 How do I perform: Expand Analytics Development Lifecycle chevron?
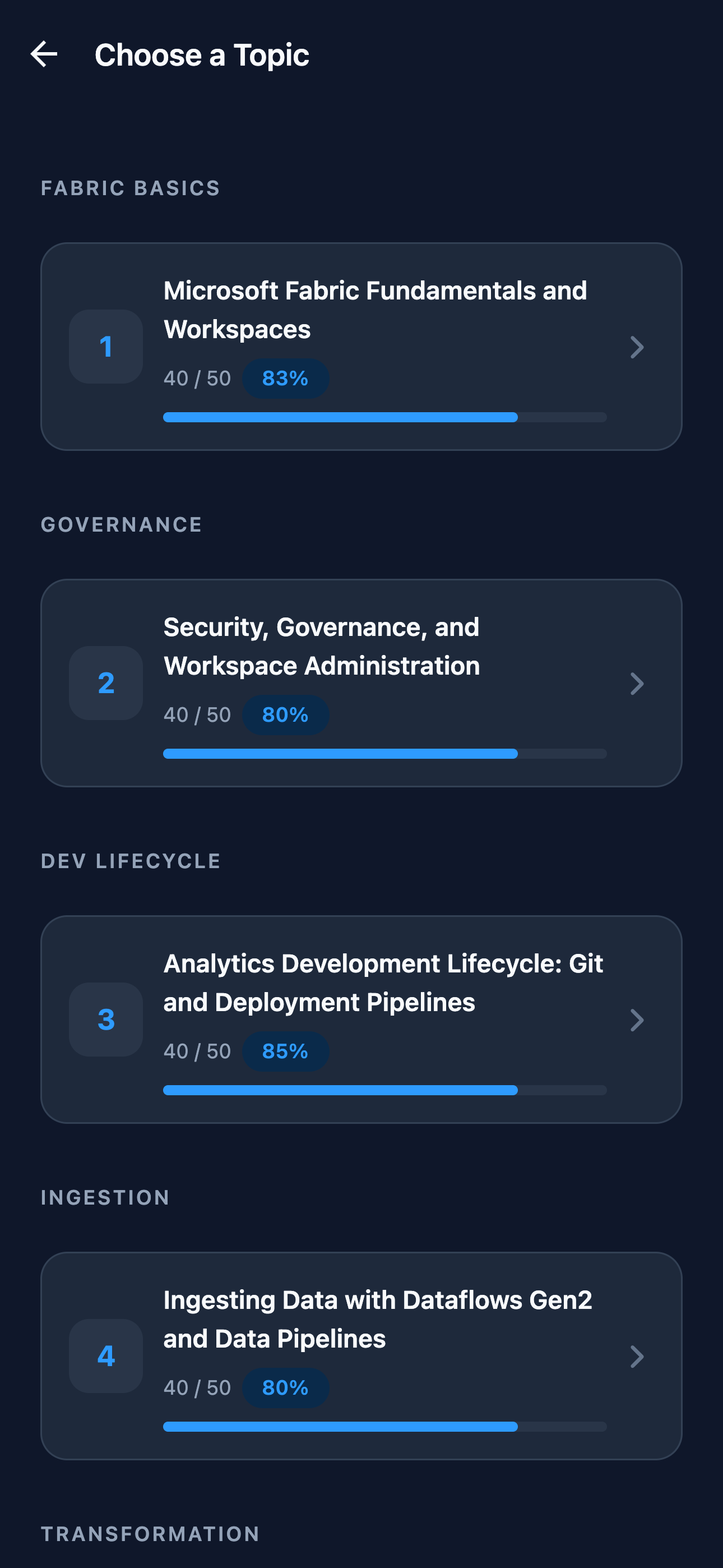tap(637, 1020)
